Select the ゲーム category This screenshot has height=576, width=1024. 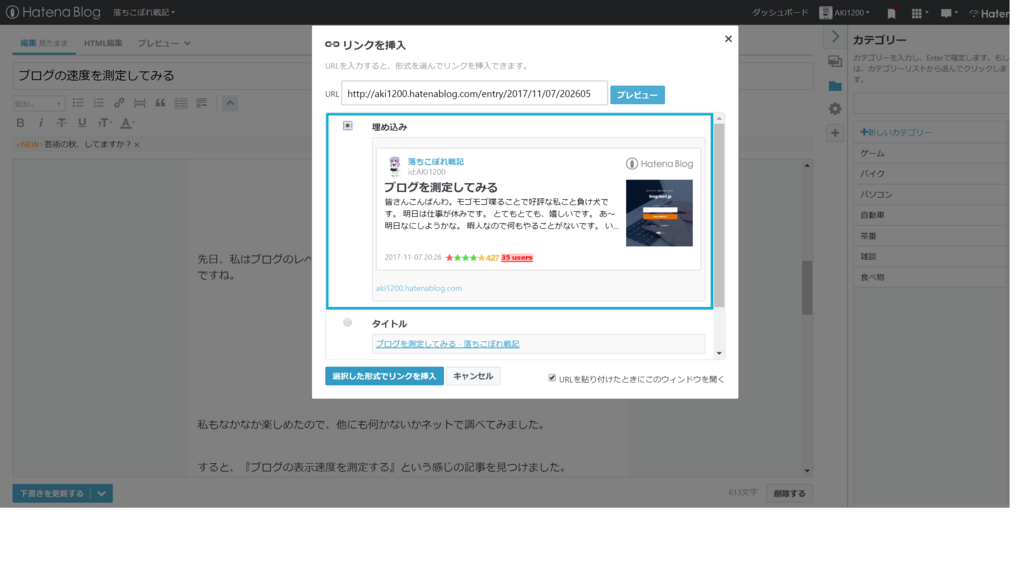pos(931,153)
